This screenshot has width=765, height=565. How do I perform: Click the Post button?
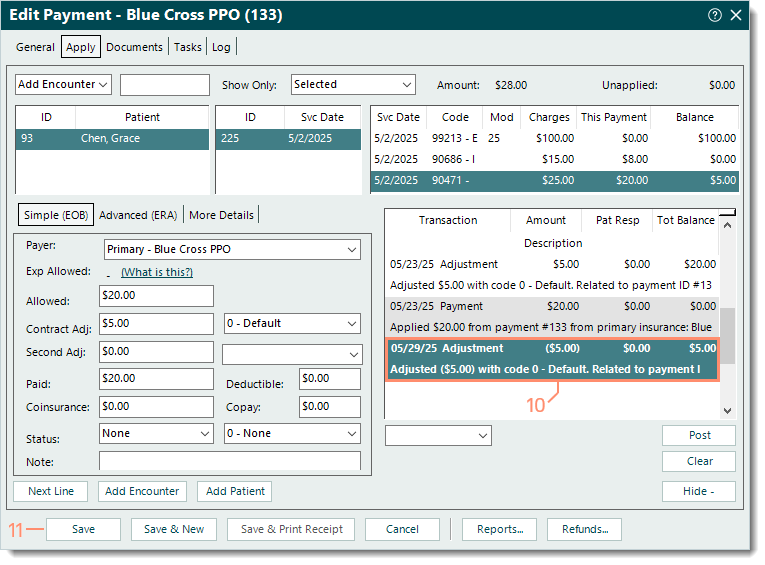[x=699, y=435]
